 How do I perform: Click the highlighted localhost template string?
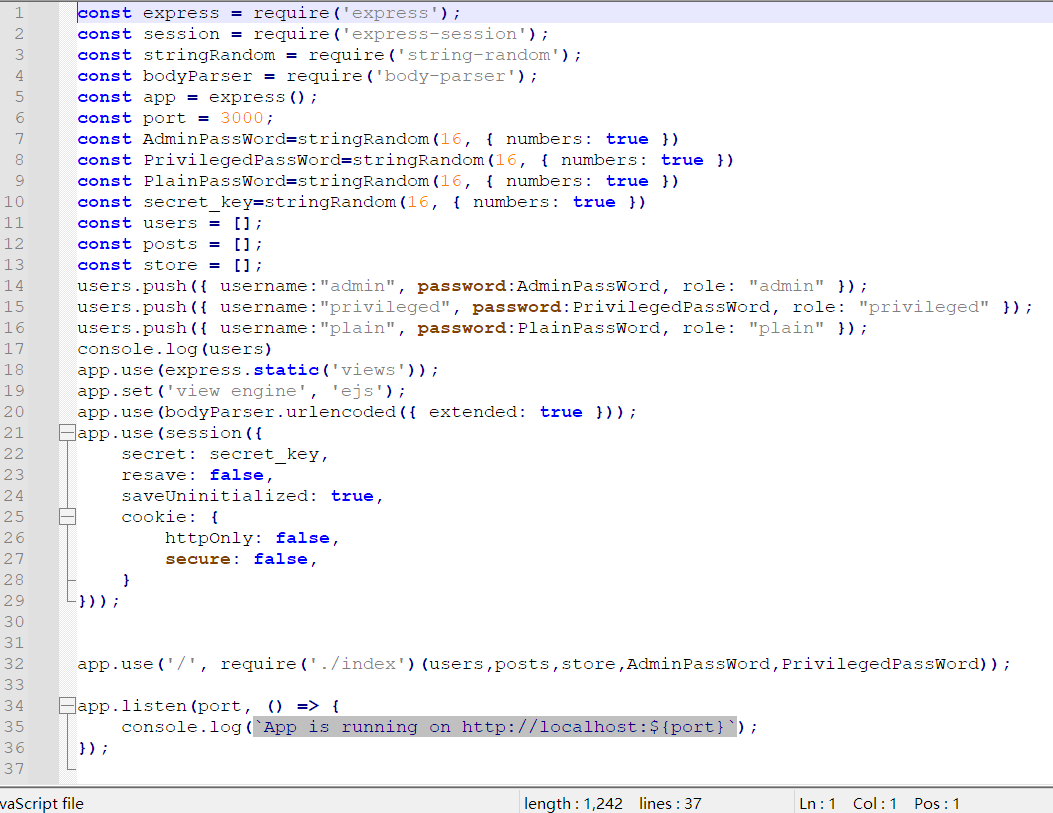[494, 727]
